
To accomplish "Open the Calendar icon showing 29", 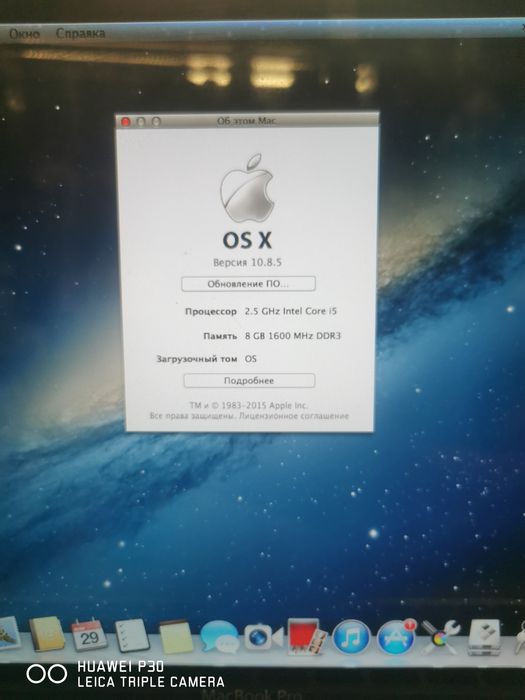I will tap(89, 635).
